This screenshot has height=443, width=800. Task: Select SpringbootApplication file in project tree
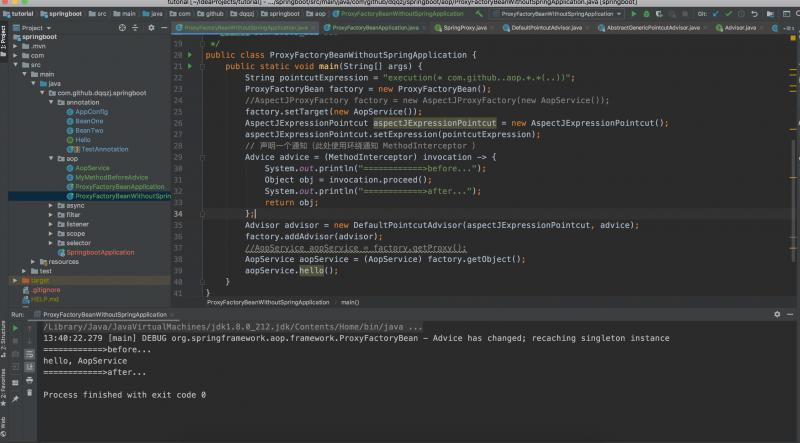pos(100,252)
